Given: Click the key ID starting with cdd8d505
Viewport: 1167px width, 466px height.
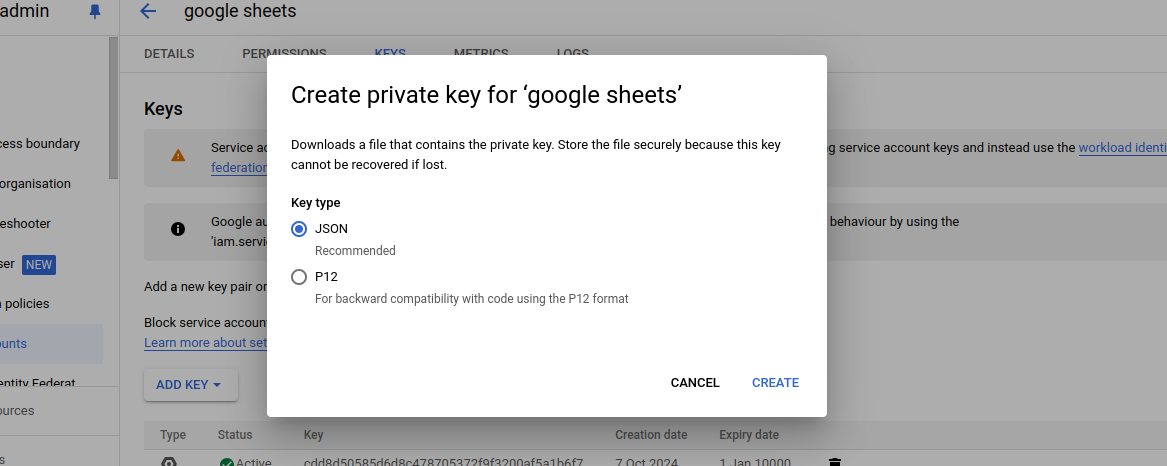Looking at the screenshot, I should pyautogui.click(x=443, y=462).
